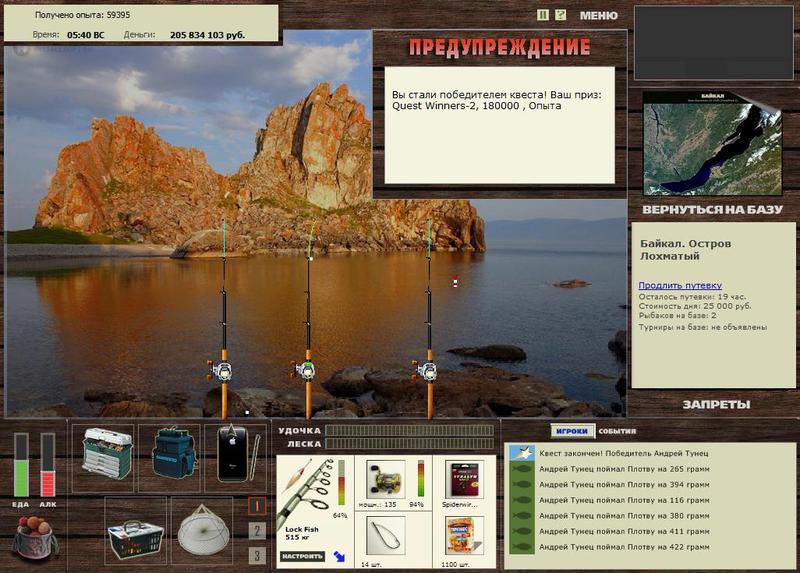Viewport: 800px width, 573px height.
Task: Click the hook icon showing 14 шт.
Action: (x=385, y=536)
